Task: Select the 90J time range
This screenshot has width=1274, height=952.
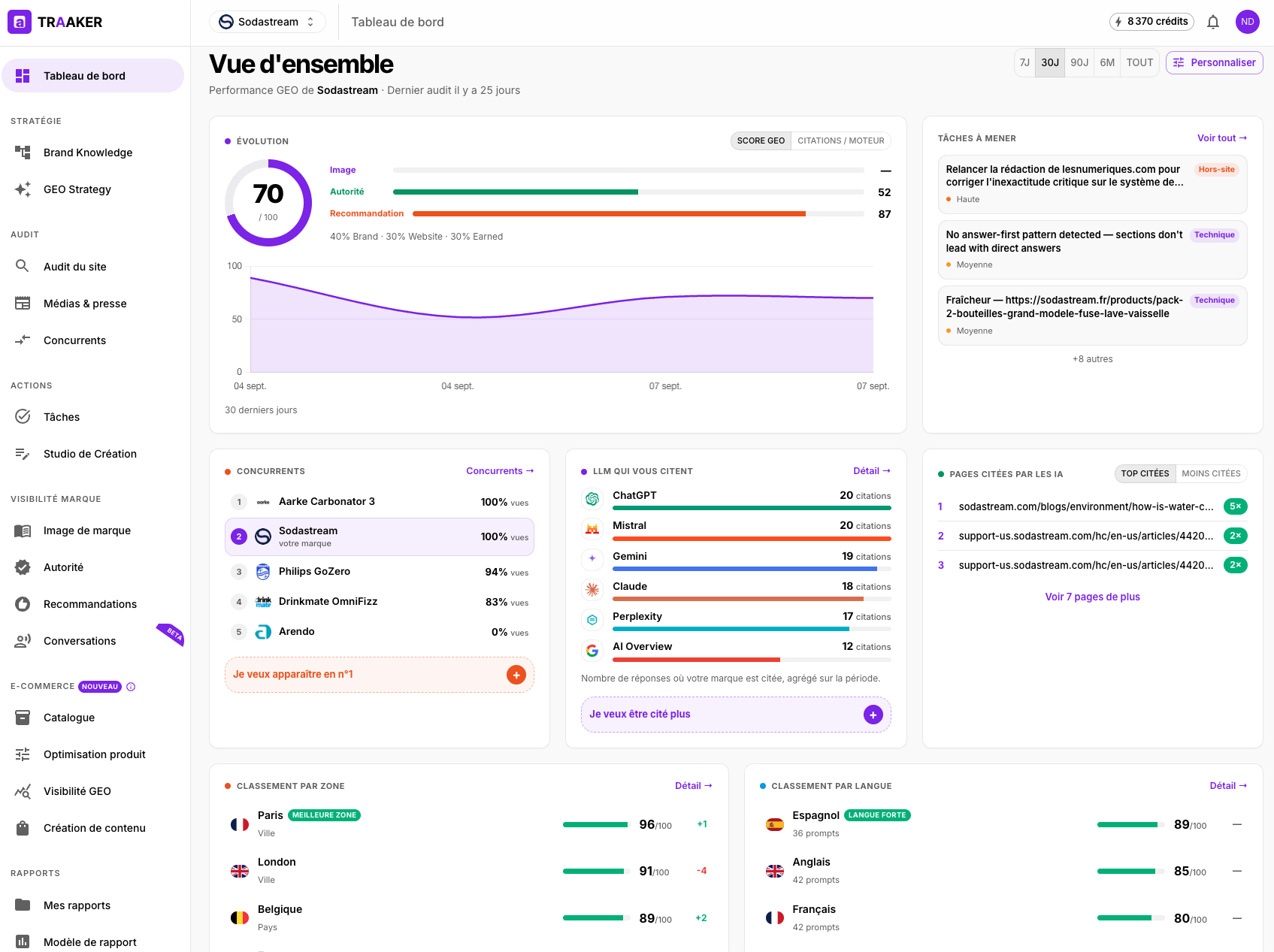Action: click(1079, 62)
